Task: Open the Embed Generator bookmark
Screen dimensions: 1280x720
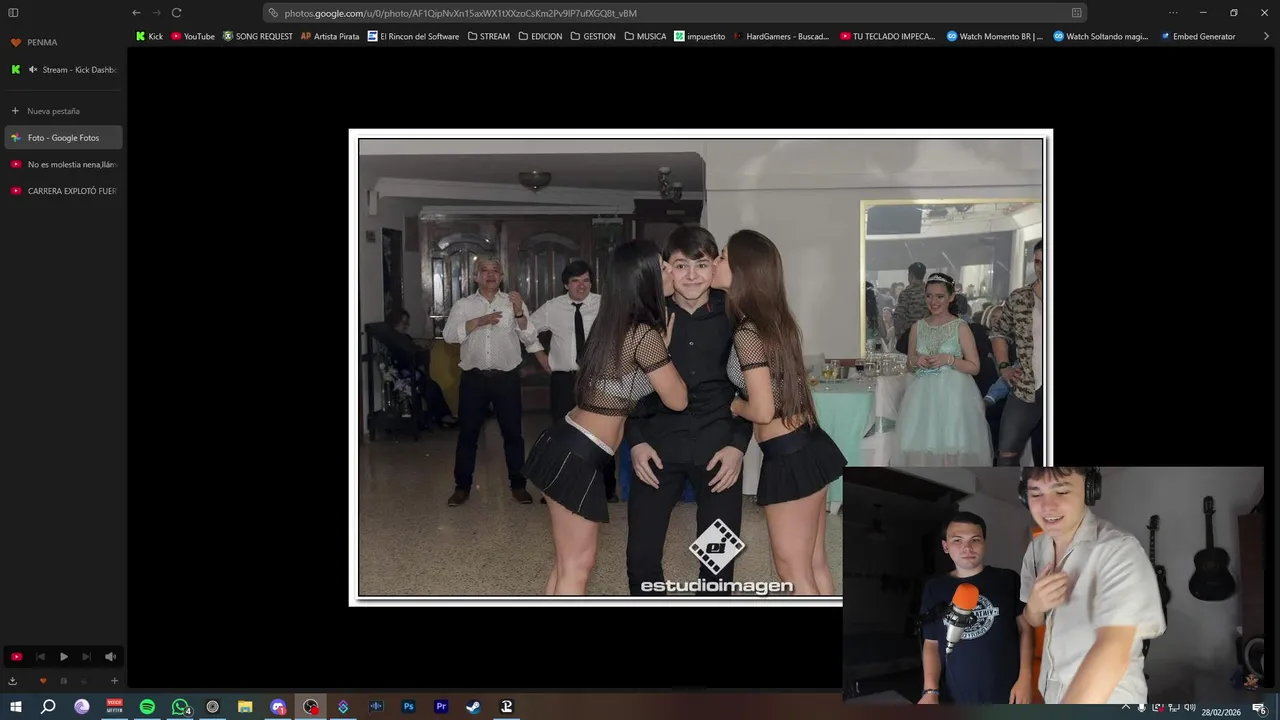Action: (x=1198, y=36)
